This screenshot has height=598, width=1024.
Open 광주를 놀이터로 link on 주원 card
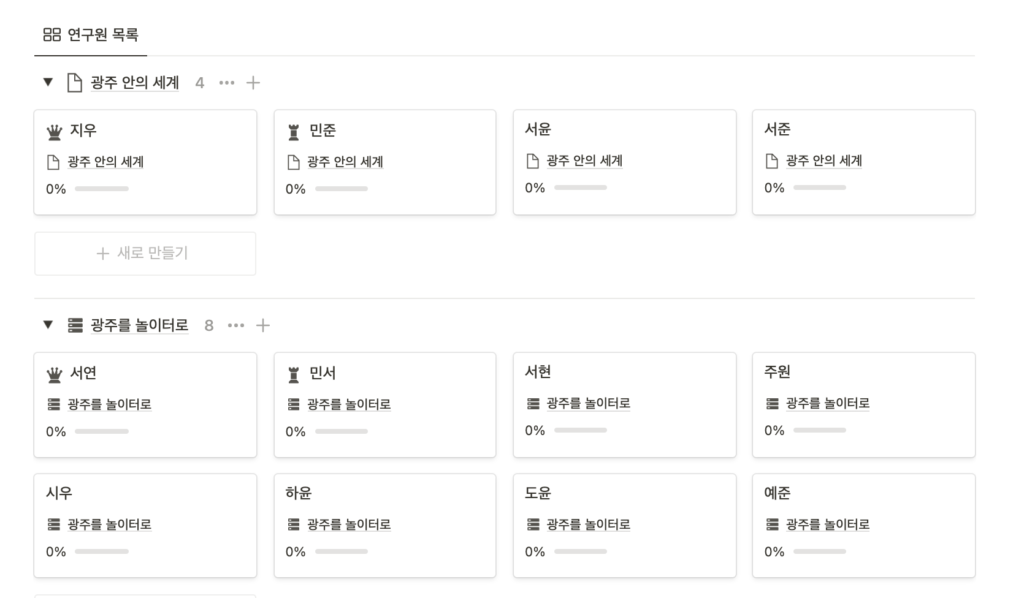827,404
